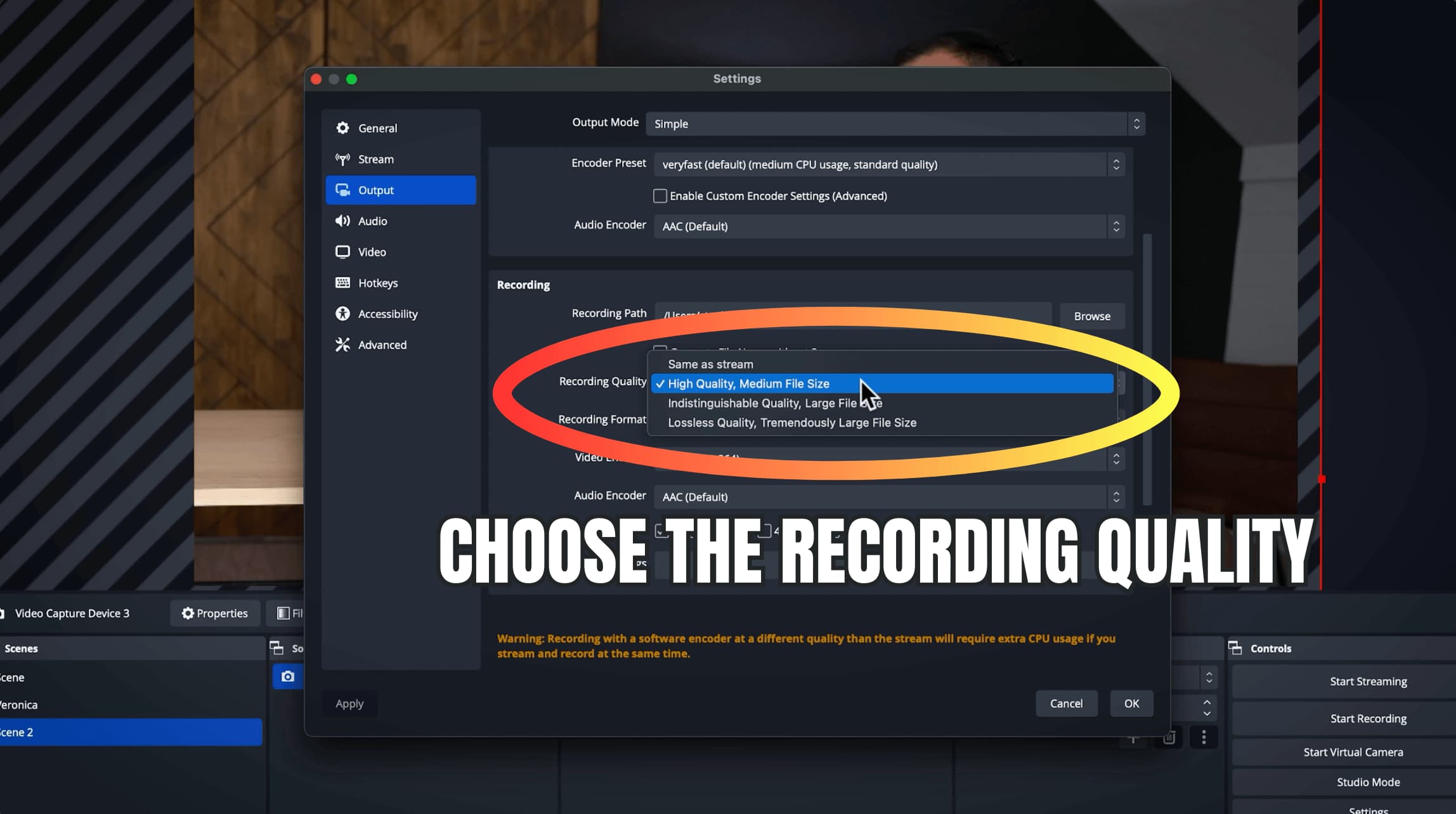Select Scene 2 in Scenes list
This screenshot has height=814, width=1456.
tap(131, 732)
